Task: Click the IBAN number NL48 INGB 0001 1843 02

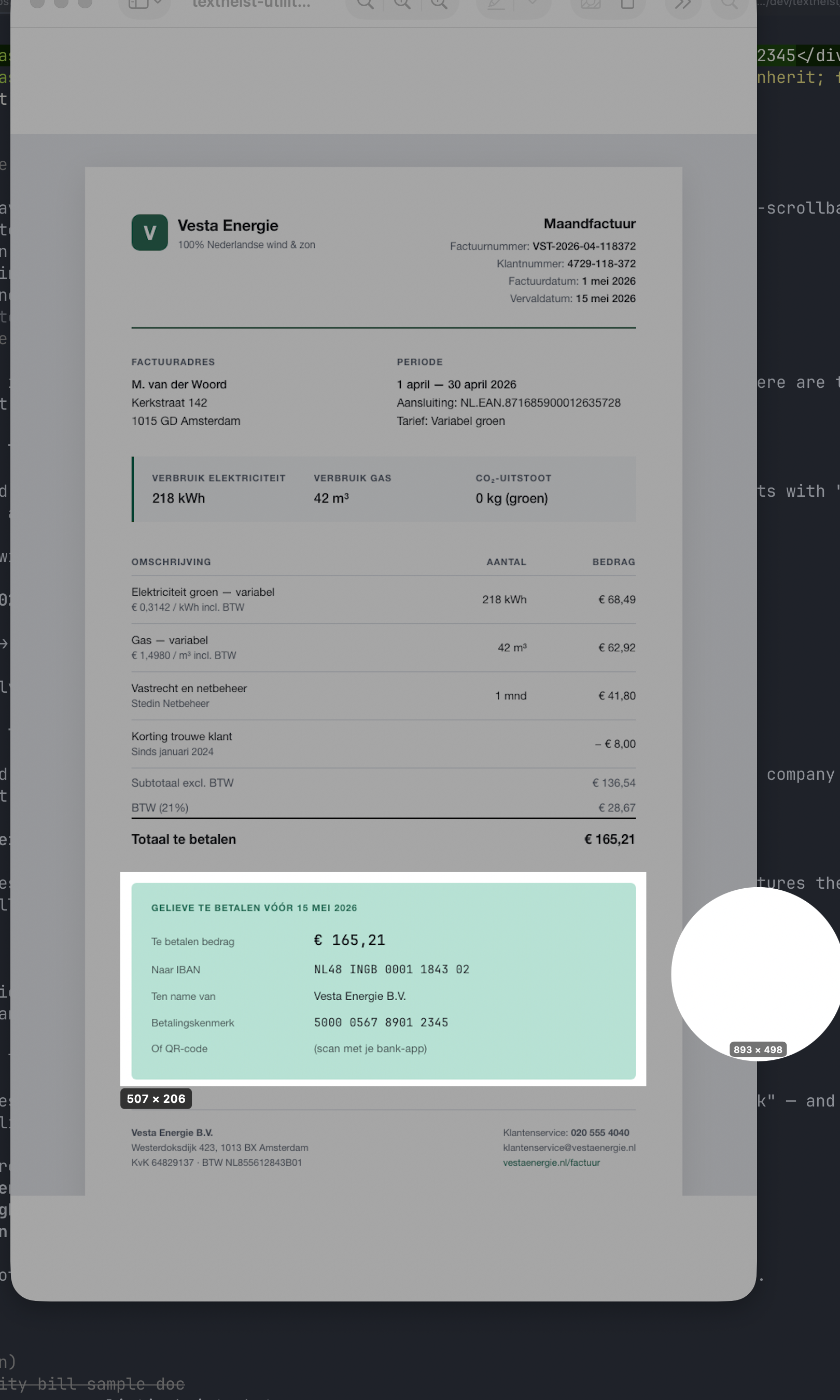Action: point(391,969)
